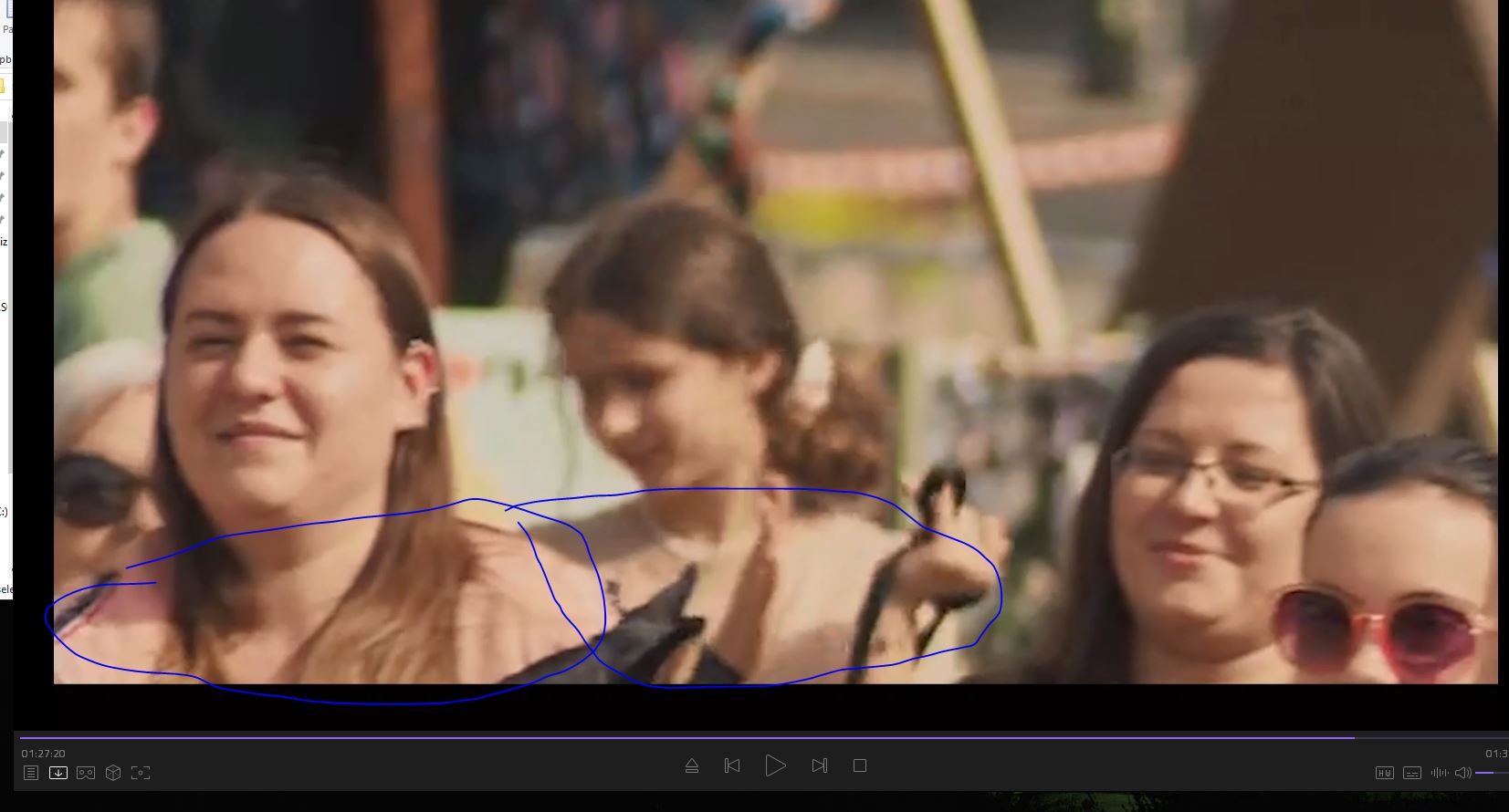Toggle subtitles display icon
The height and width of the screenshot is (812, 1509).
[1412, 773]
